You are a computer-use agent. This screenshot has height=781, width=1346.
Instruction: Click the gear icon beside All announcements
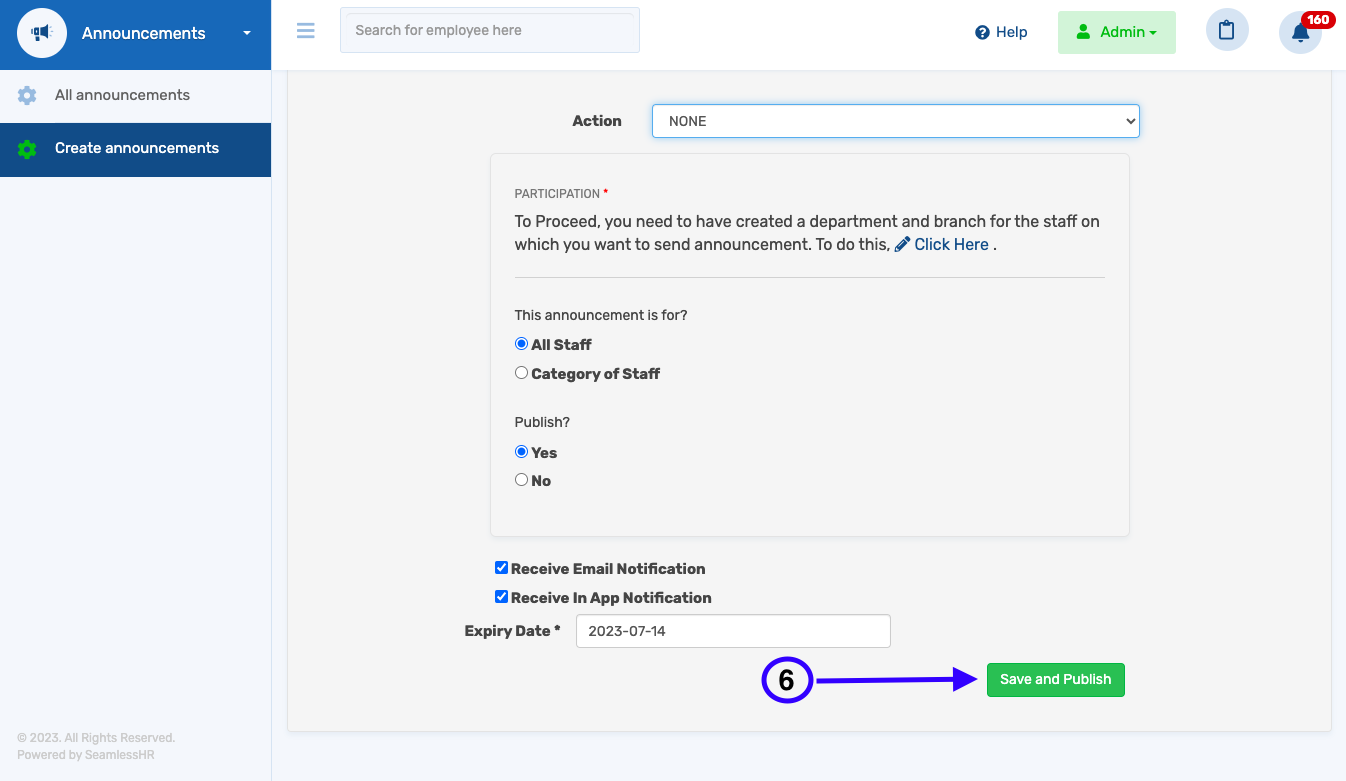coord(27,96)
